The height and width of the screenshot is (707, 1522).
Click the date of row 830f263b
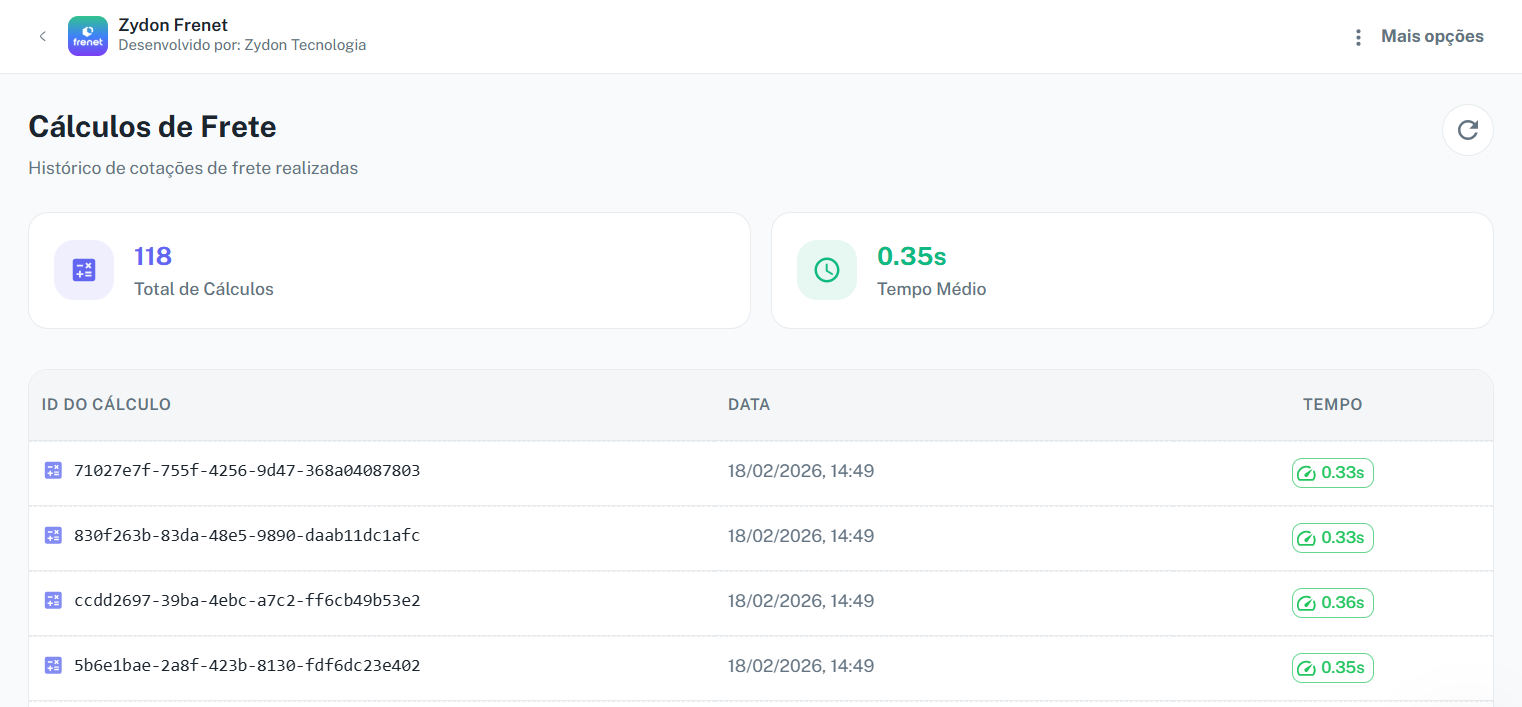pyautogui.click(x=801, y=535)
